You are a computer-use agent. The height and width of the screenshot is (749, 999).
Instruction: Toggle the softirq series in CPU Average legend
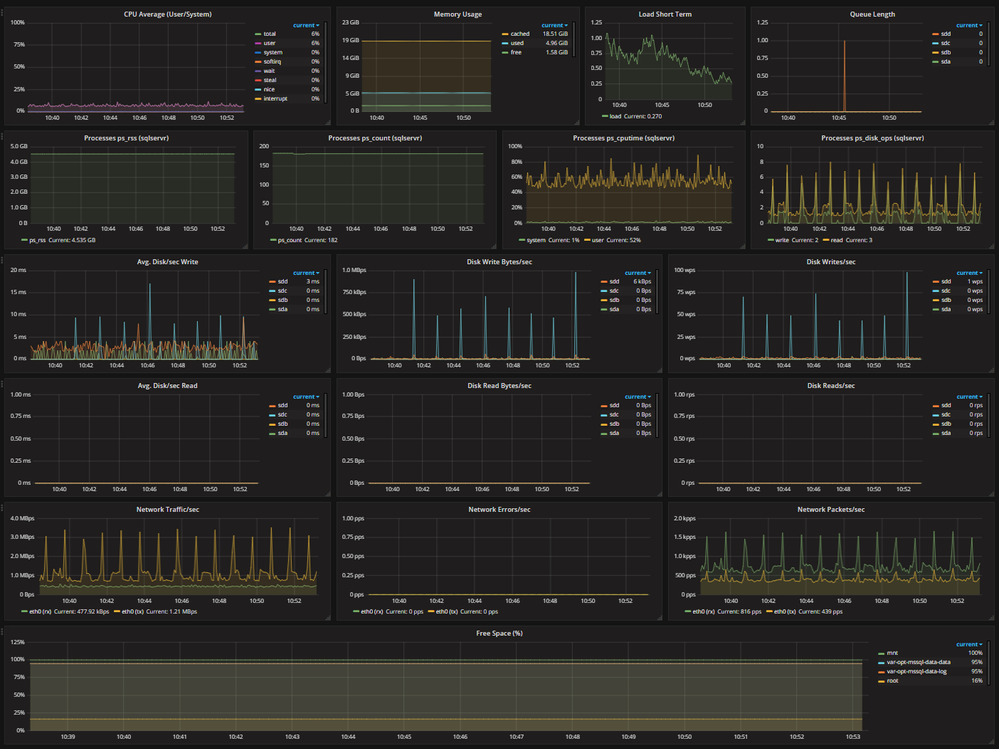pyautogui.click(x=272, y=62)
